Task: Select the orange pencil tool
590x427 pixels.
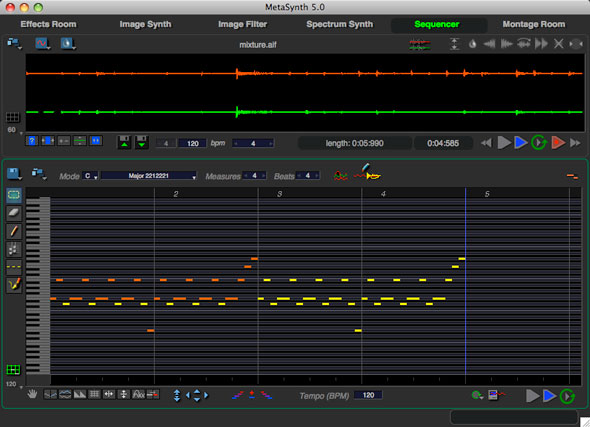Action: pyautogui.click(x=14, y=231)
